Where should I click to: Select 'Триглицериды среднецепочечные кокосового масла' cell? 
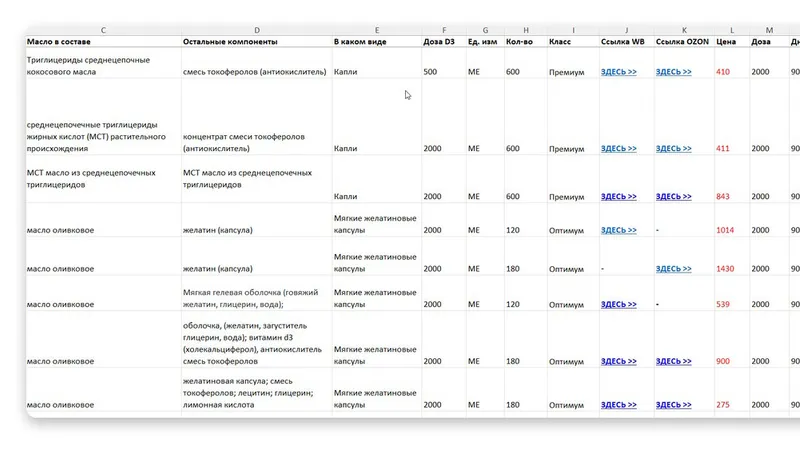pyautogui.click(x=104, y=63)
